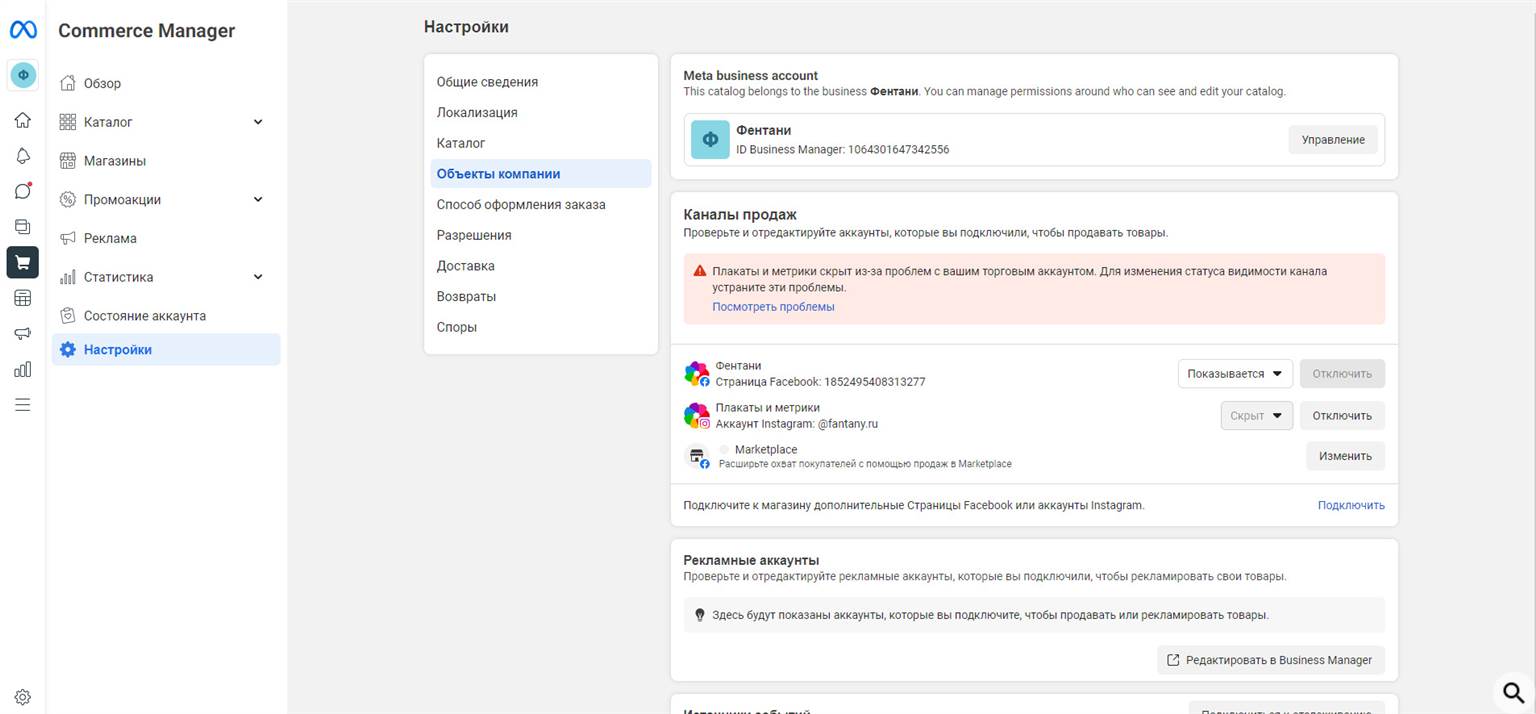Click the Плакаты и метрики Instagram logo
The width and height of the screenshot is (1536, 714).
(696, 415)
